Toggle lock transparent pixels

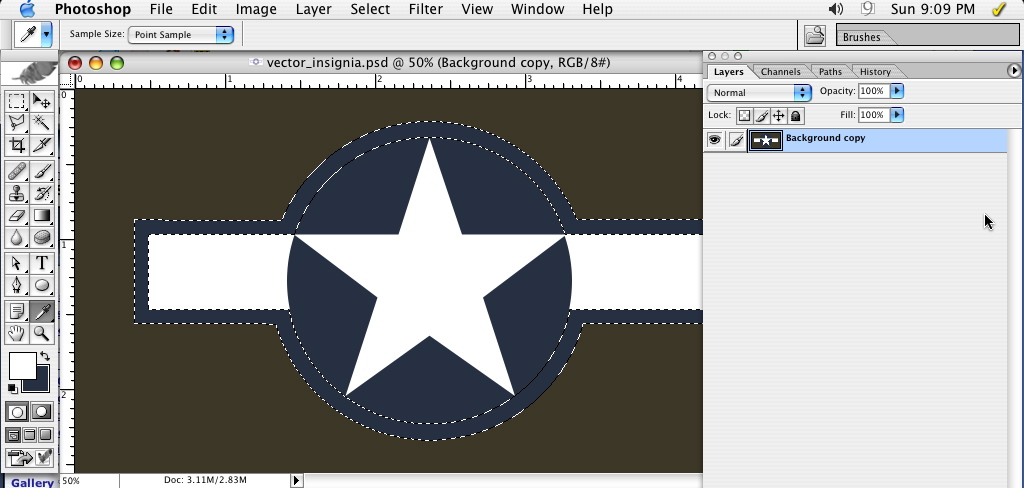(744, 116)
